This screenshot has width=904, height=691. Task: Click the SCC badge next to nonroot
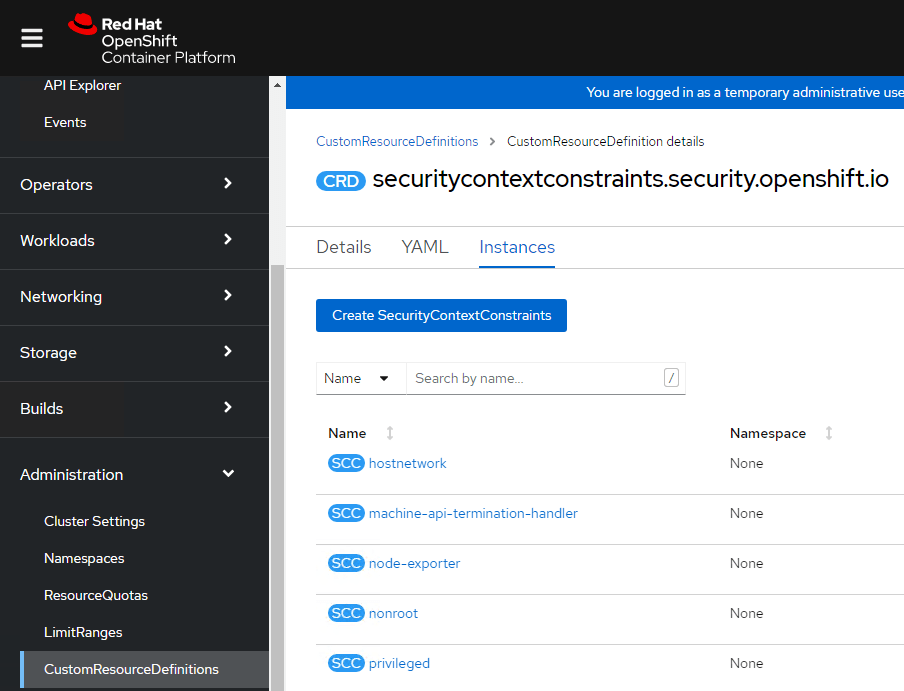click(346, 613)
